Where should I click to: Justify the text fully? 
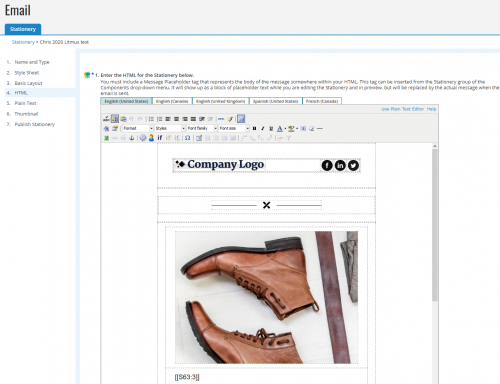pyautogui.click(x=193, y=119)
